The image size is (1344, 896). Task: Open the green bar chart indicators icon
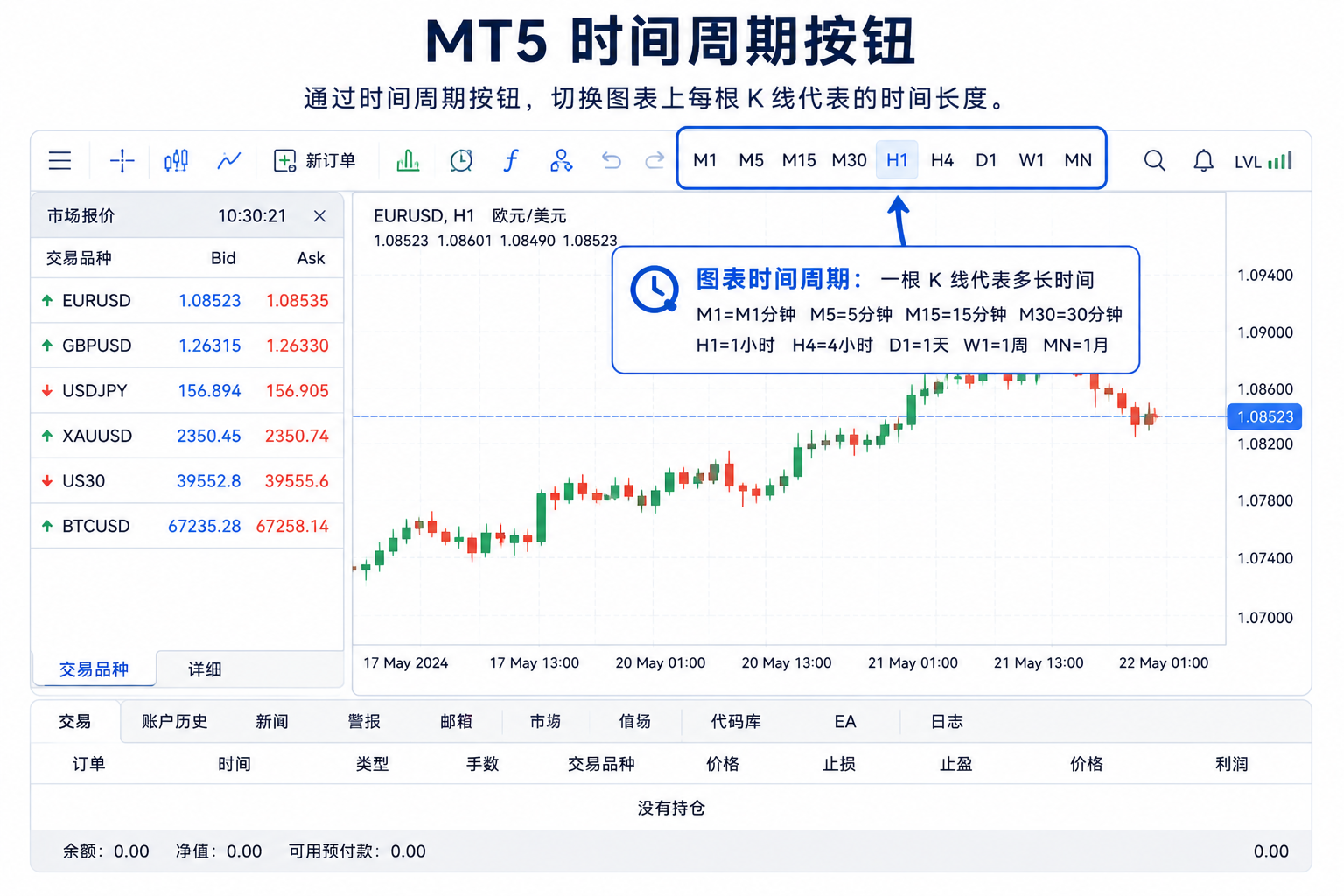(408, 161)
